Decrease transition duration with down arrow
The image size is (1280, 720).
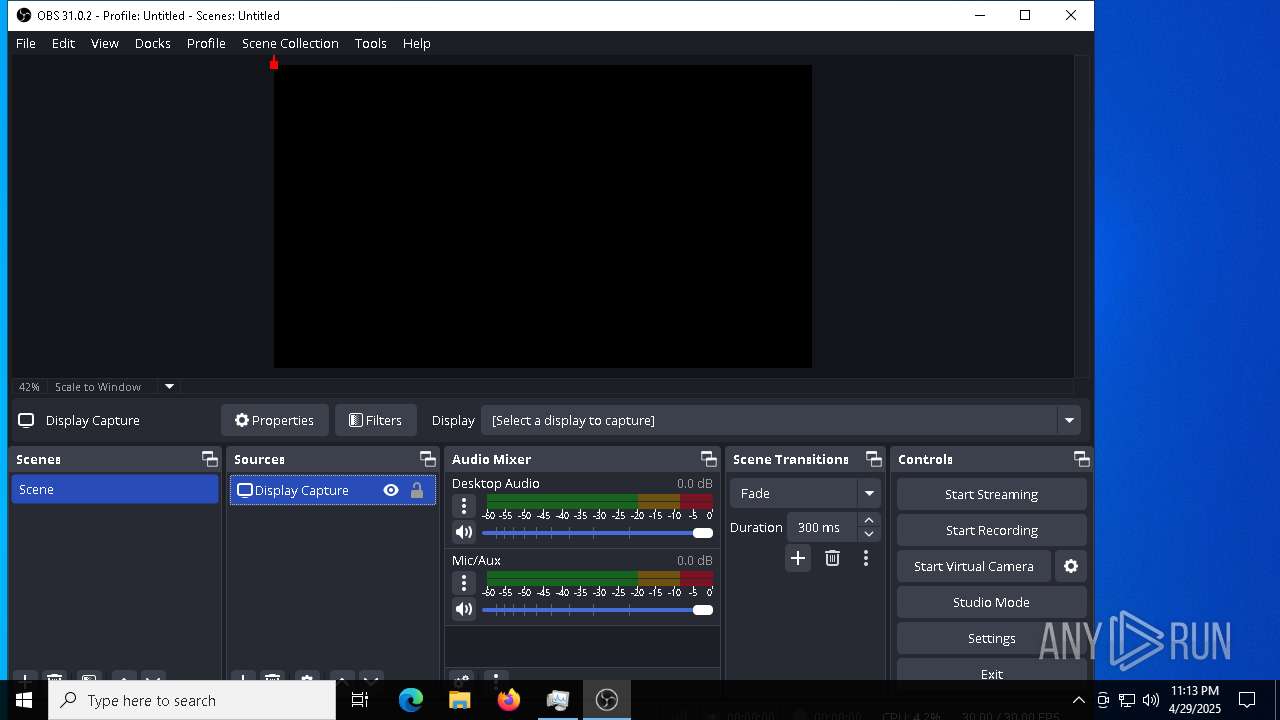(869, 534)
